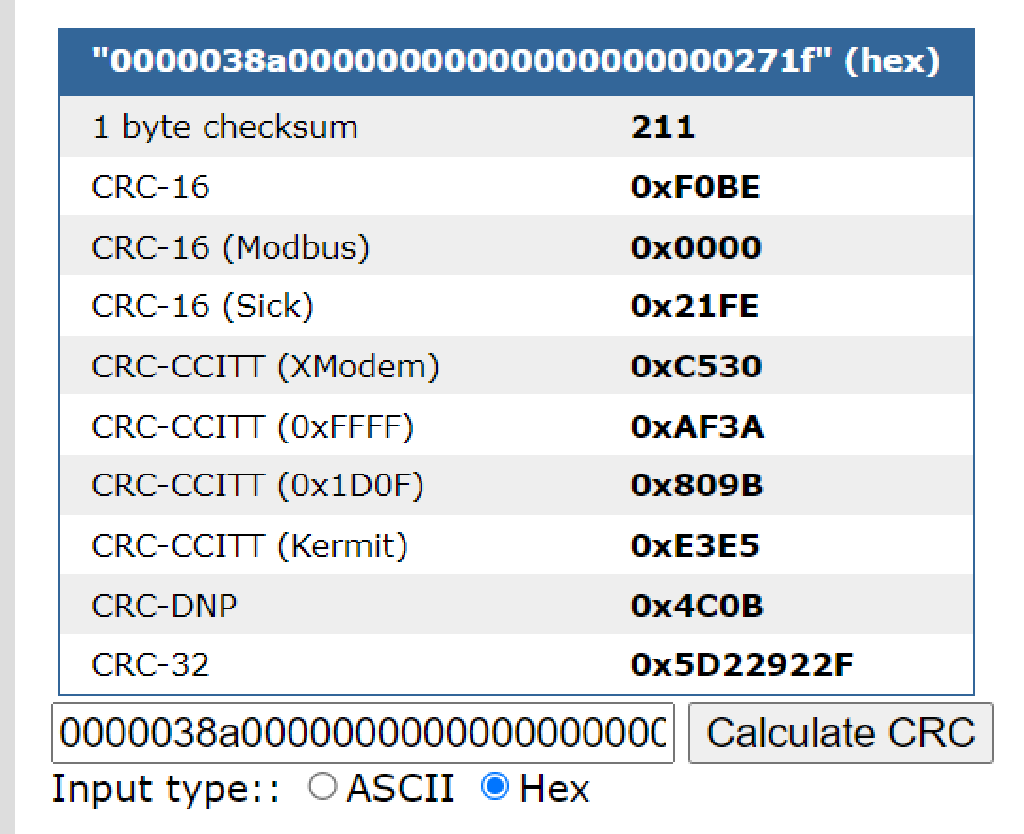The image size is (1024, 834).
Task: Select the Hex input type radio button
Action: click(494, 788)
